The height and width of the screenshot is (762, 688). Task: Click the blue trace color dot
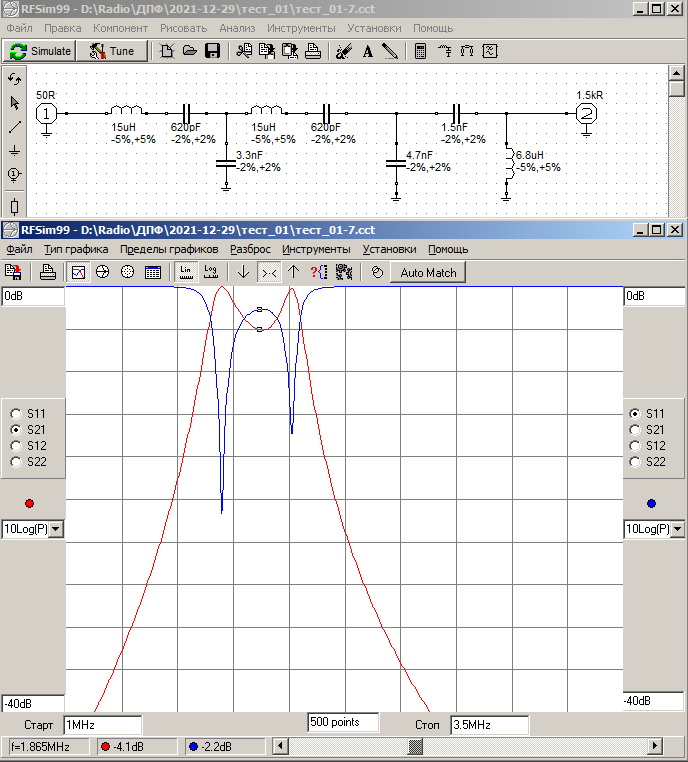652,503
